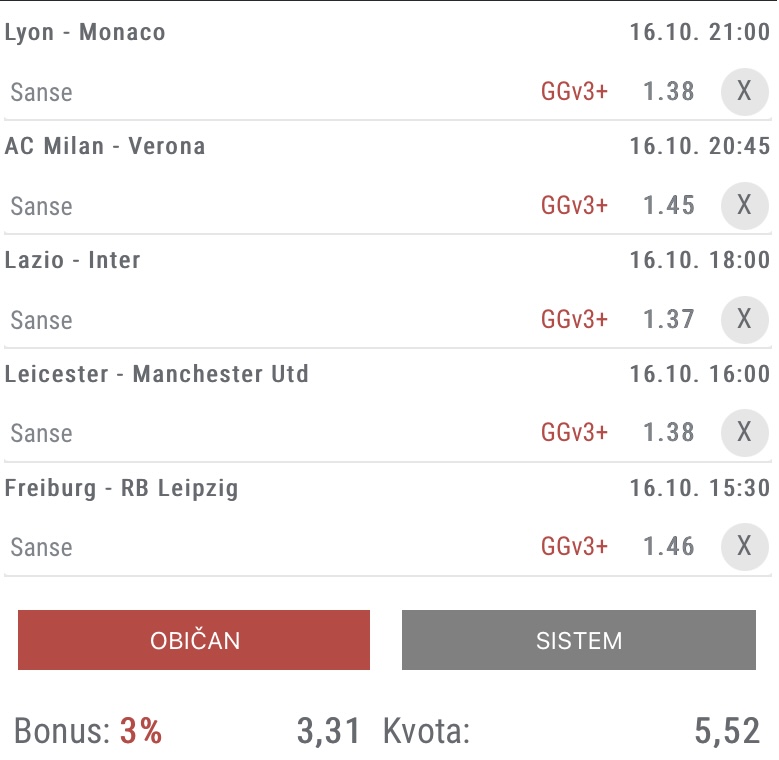Open the Lyon - Monaco match title
The image size is (779, 760).
(x=85, y=32)
